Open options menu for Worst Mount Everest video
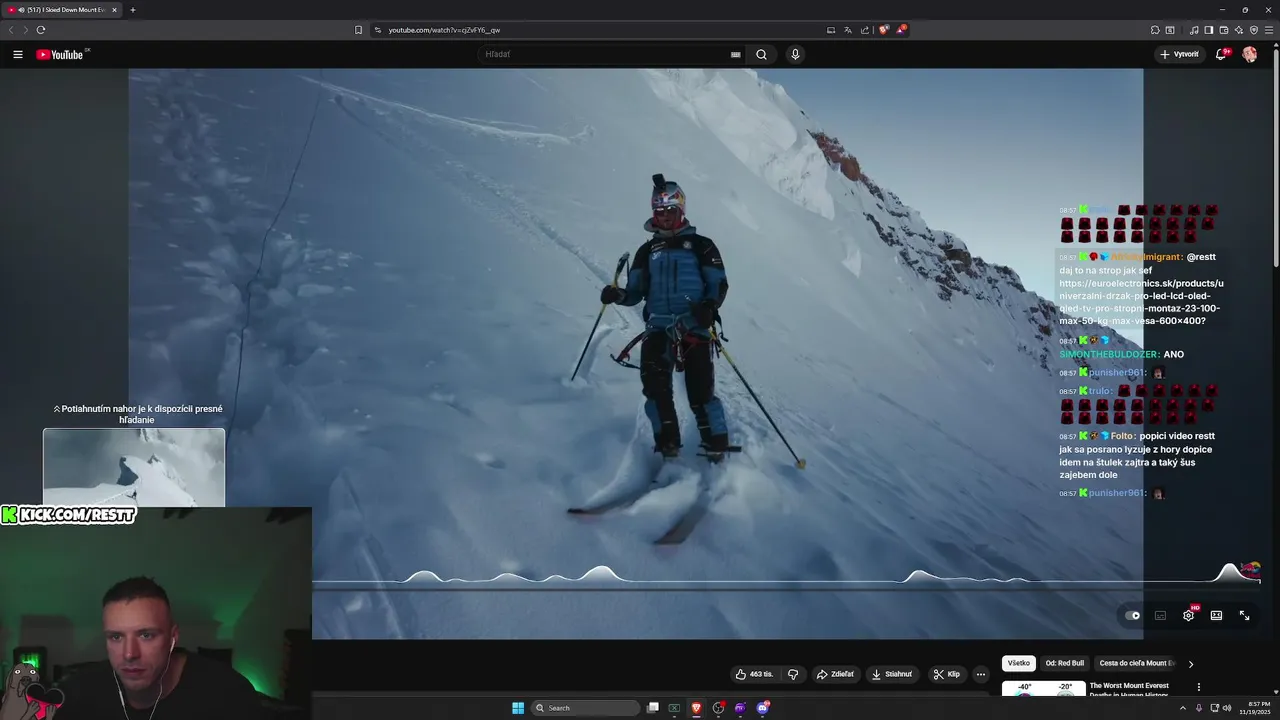This screenshot has height=720, width=1280. coord(1198,687)
